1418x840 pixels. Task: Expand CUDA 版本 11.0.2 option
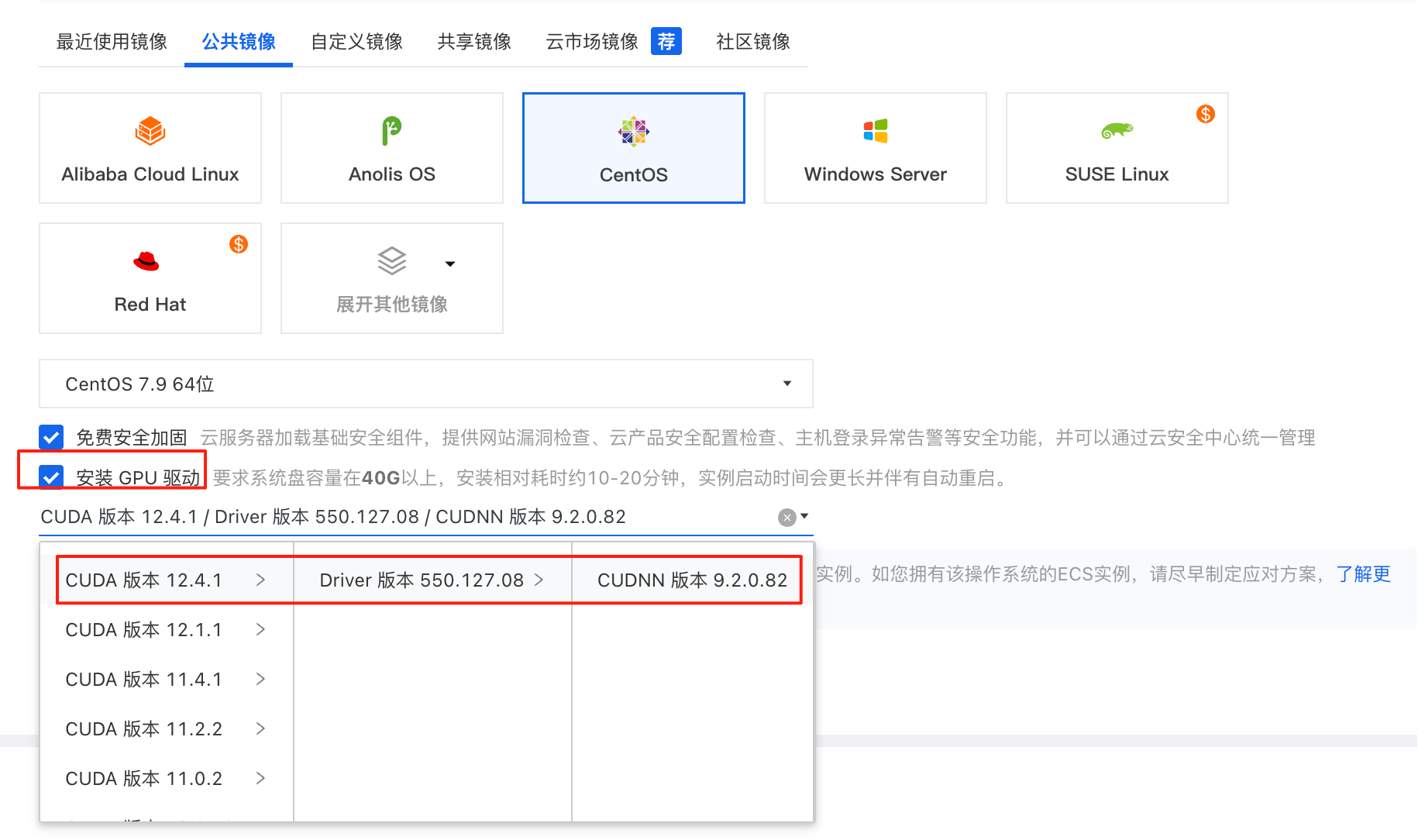[x=167, y=779]
